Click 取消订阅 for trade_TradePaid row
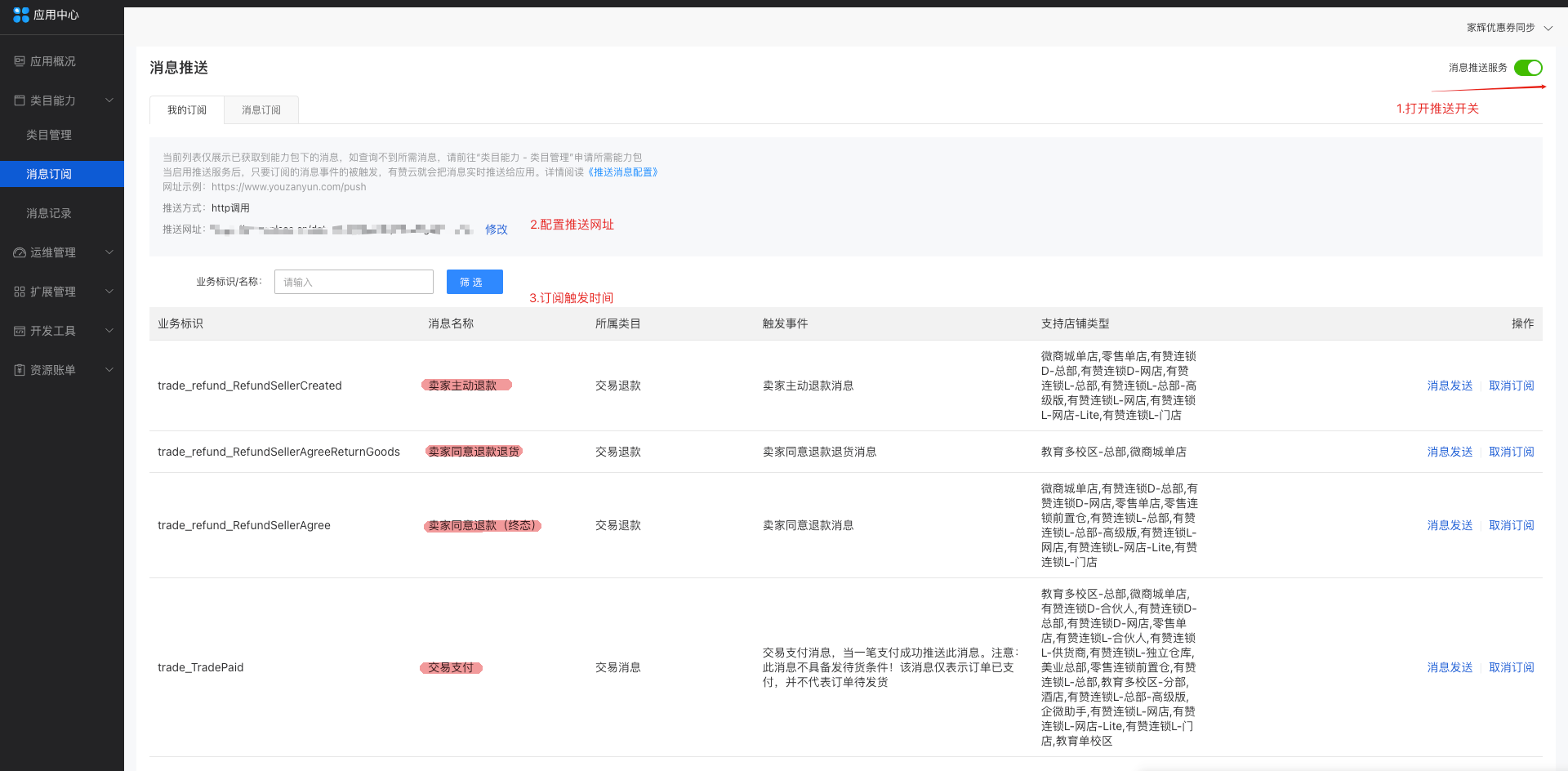Image resolution: width=1568 pixels, height=771 pixels. coord(1511,667)
